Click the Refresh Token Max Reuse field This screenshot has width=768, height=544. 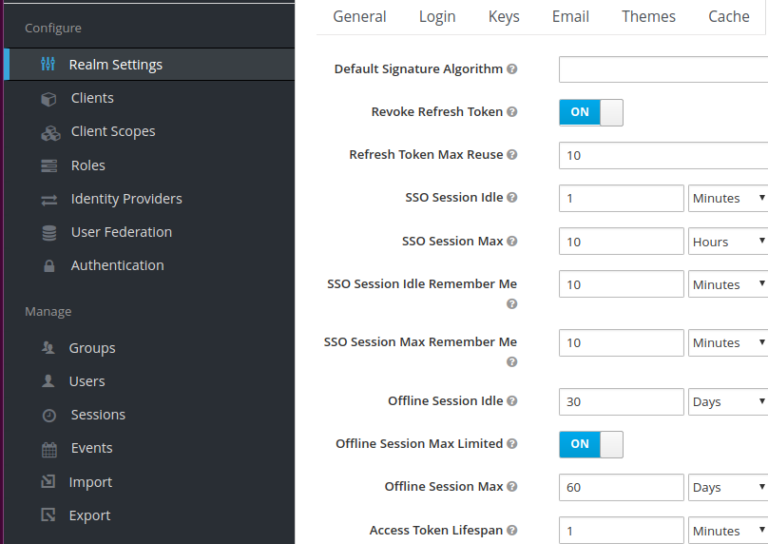click(x=663, y=156)
